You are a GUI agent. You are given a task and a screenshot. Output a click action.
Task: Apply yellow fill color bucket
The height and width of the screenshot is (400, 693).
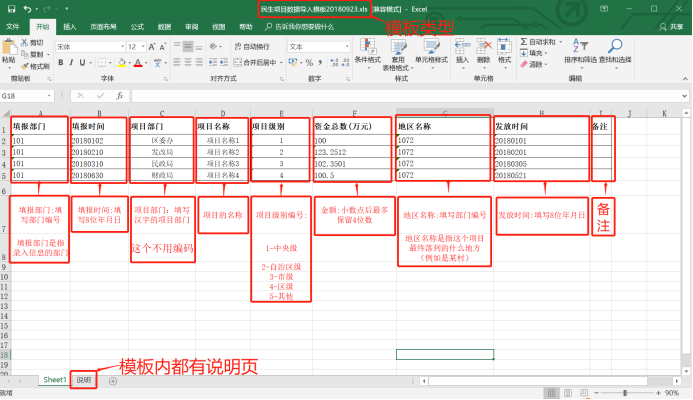(x=122, y=63)
